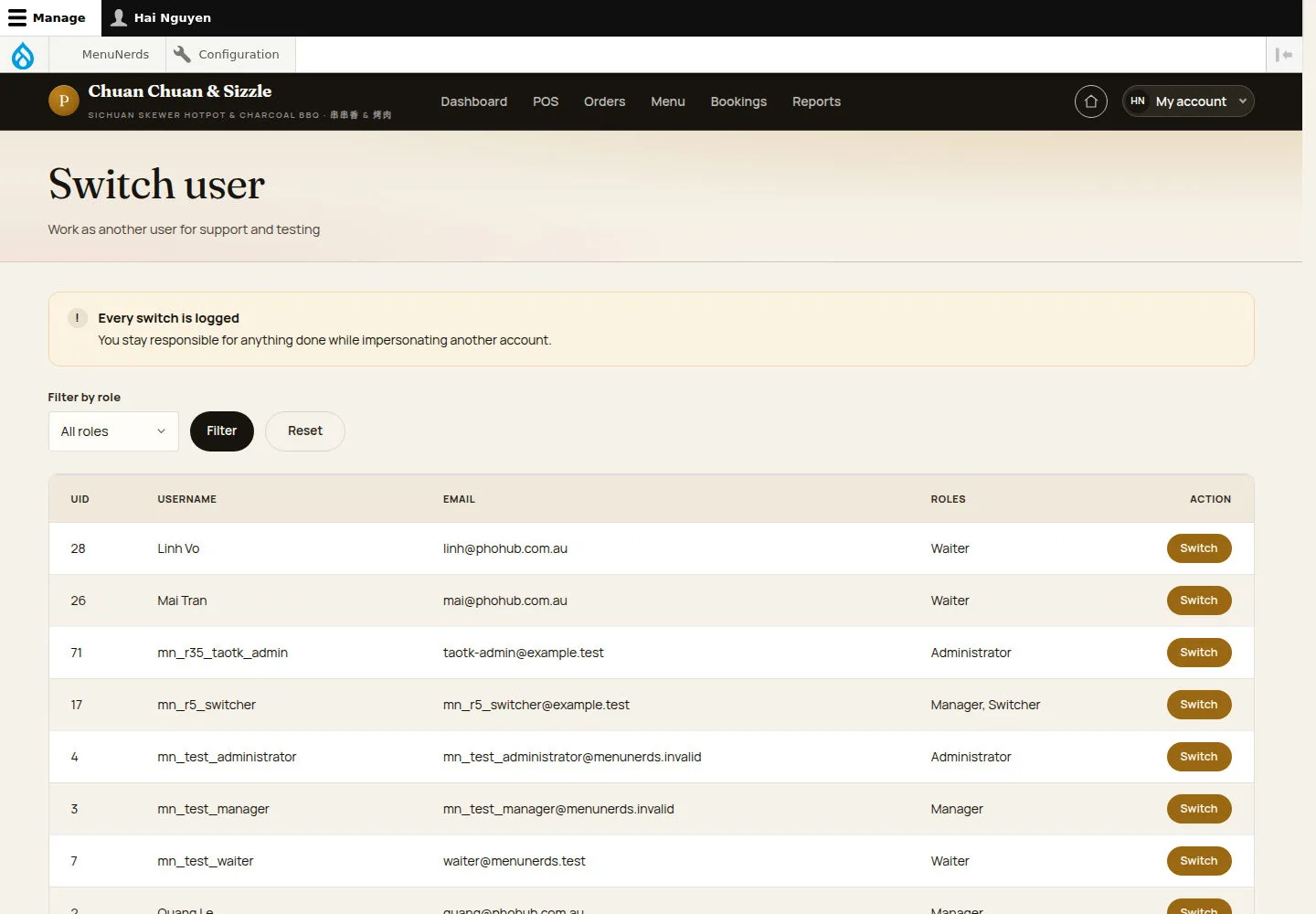Click the dark Filter button
The width and height of the screenshot is (1316, 914).
[222, 431]
